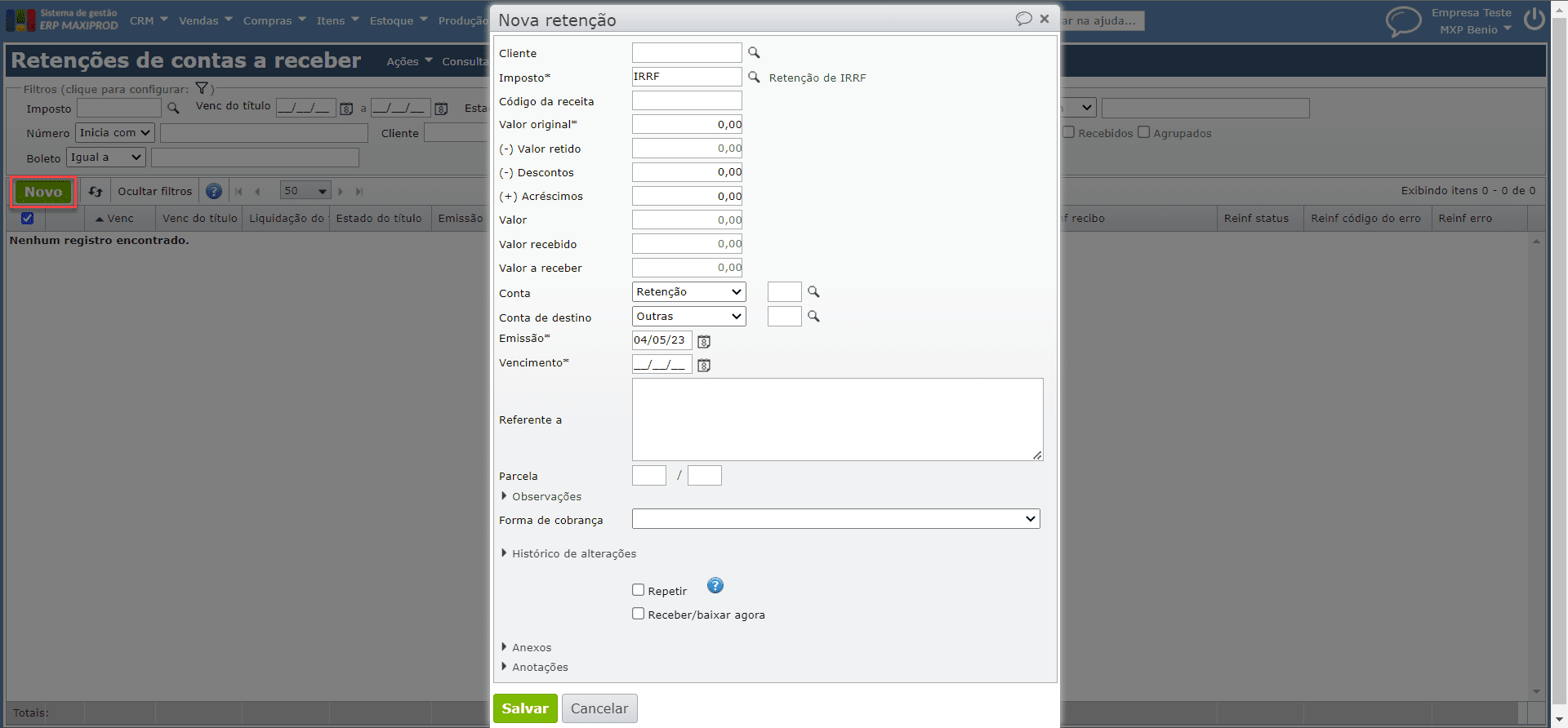
Task: Toggle the Repetir checkbox
Action: [x=639, y=590]
